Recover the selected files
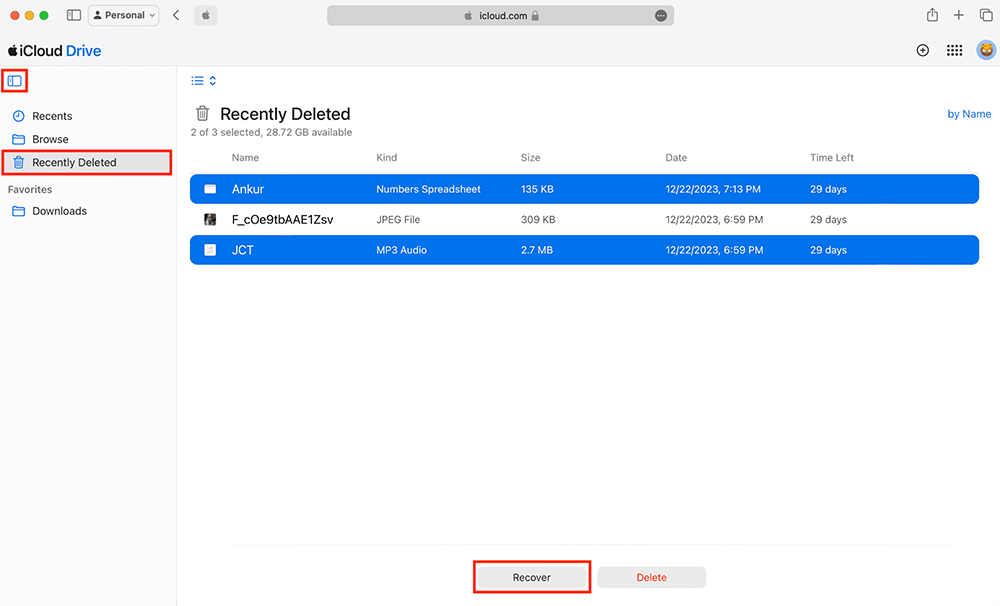The image size is (1000, 606). coord(531,577)
